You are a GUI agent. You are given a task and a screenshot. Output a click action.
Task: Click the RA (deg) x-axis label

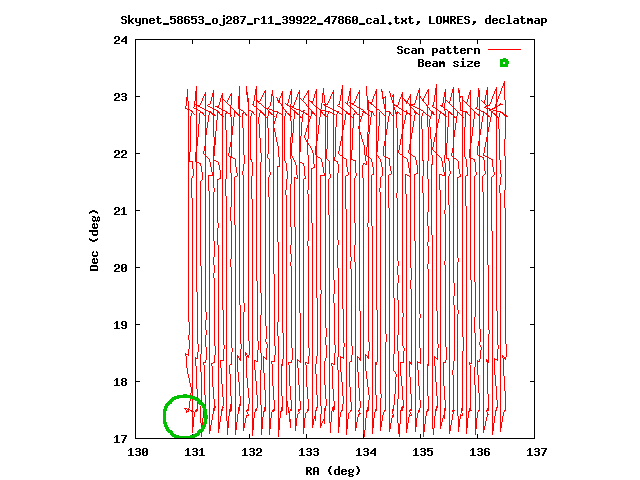point(333,470)
